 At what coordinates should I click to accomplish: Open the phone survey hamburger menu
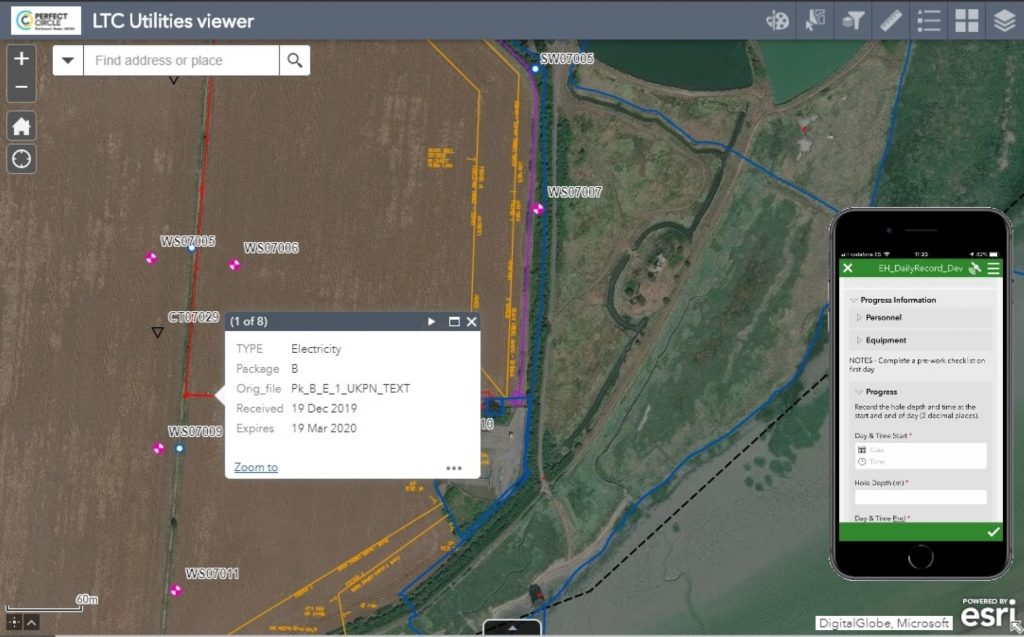[993, 268]
